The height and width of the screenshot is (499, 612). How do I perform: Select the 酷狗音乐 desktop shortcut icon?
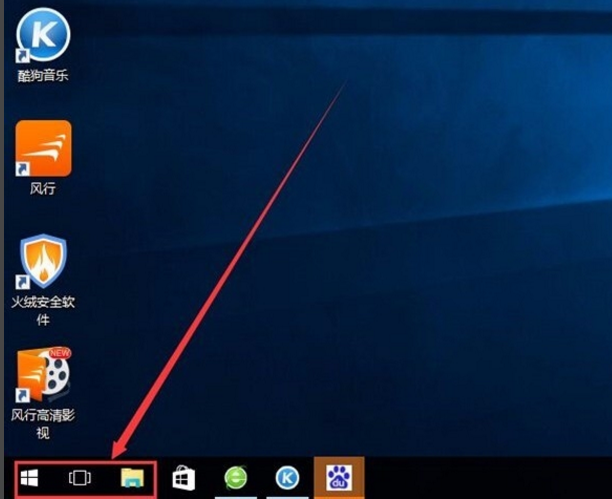43,34
